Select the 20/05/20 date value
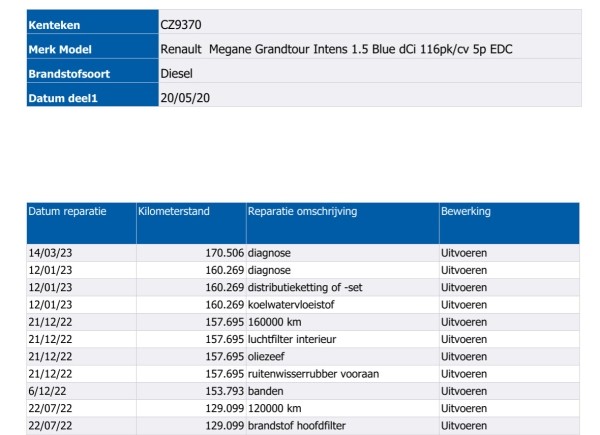600x435 pixels. click(185, 98)
